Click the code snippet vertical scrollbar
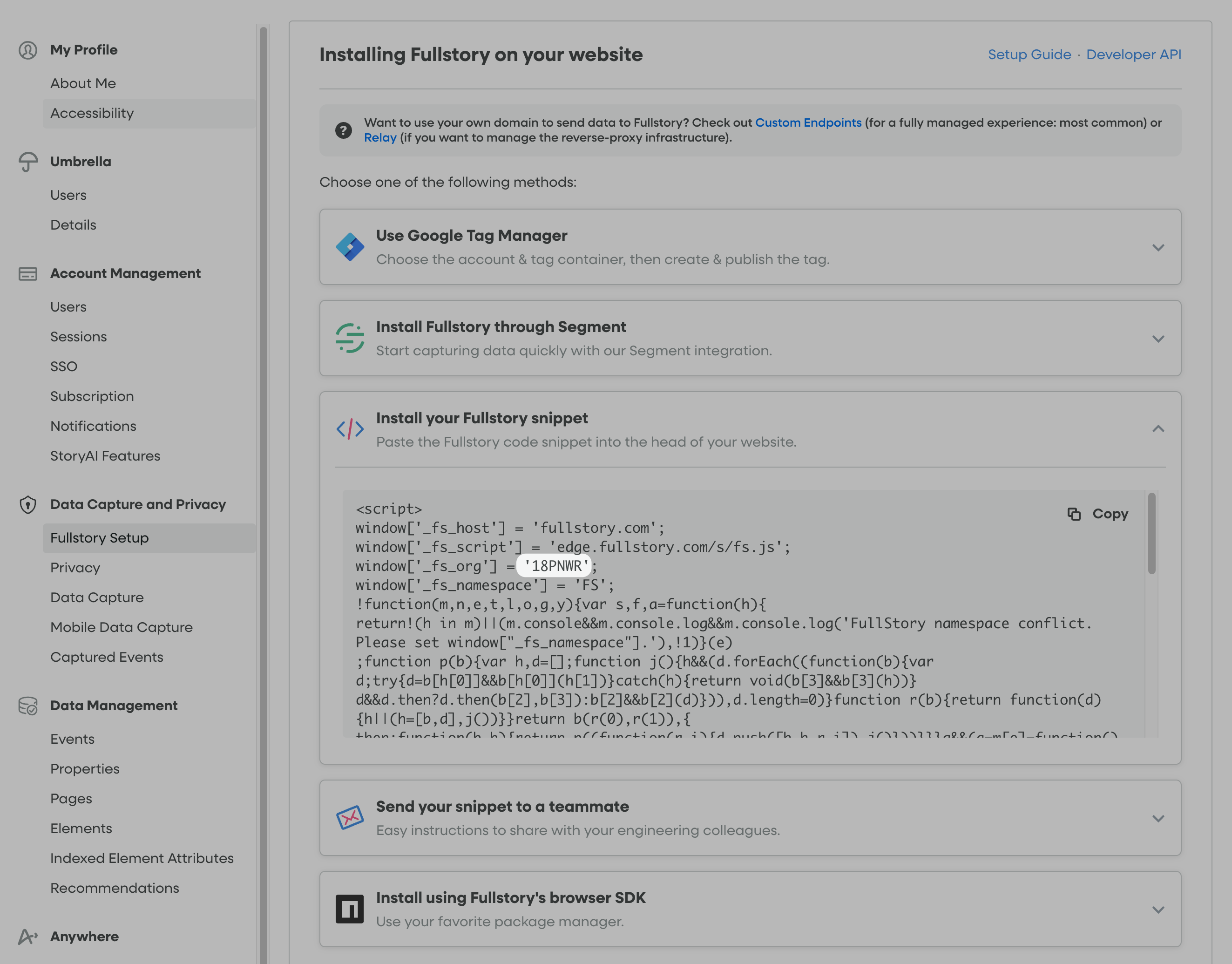1232x964 pixels. [x=1151, y=533]
